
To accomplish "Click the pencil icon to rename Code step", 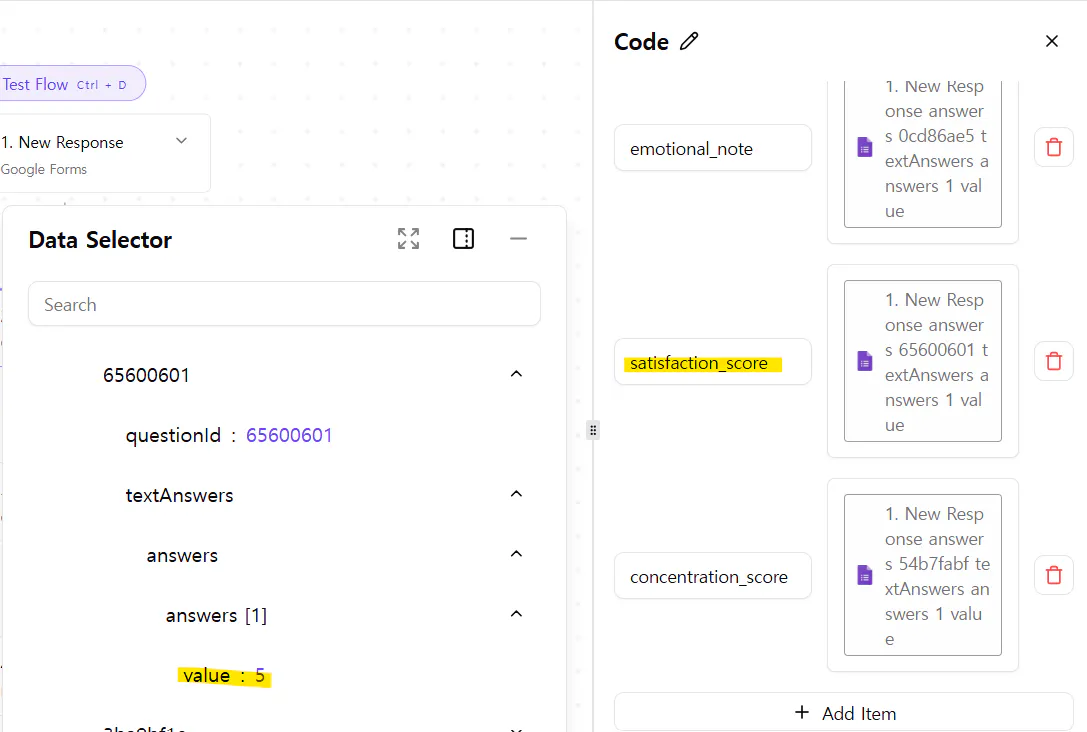I will [689, 41].
